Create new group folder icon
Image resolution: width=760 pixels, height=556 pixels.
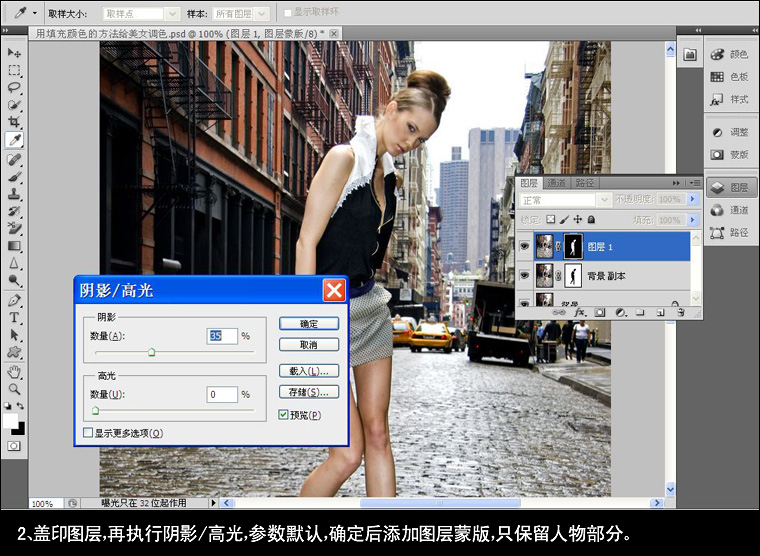pyautogui.click(x=640, y=313)
